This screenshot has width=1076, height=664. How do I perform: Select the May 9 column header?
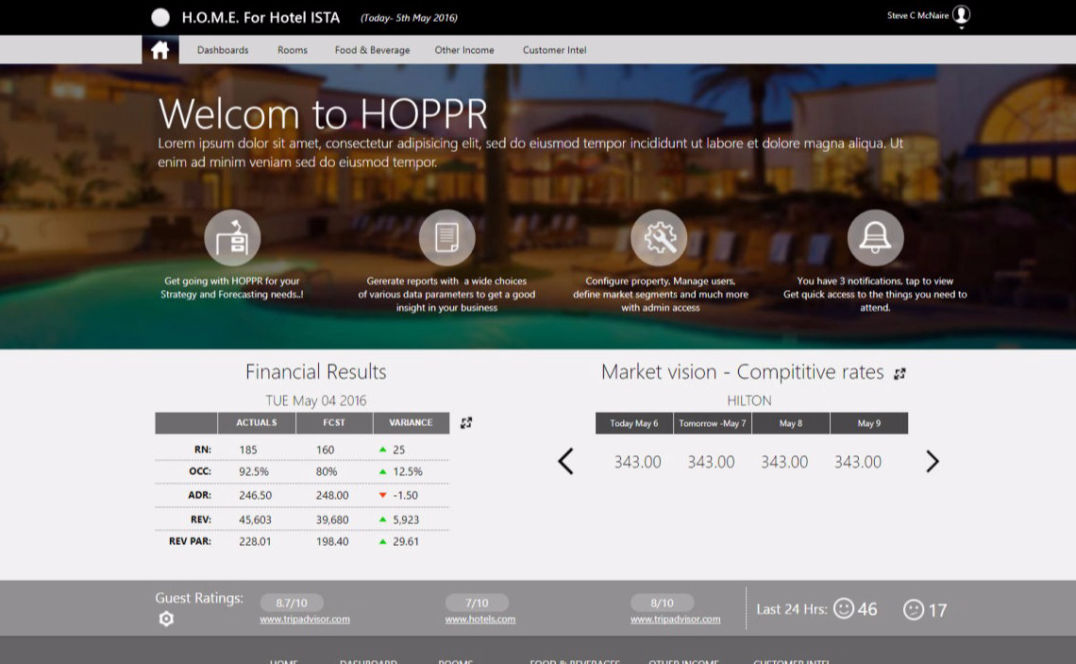[x=869, y=423]
